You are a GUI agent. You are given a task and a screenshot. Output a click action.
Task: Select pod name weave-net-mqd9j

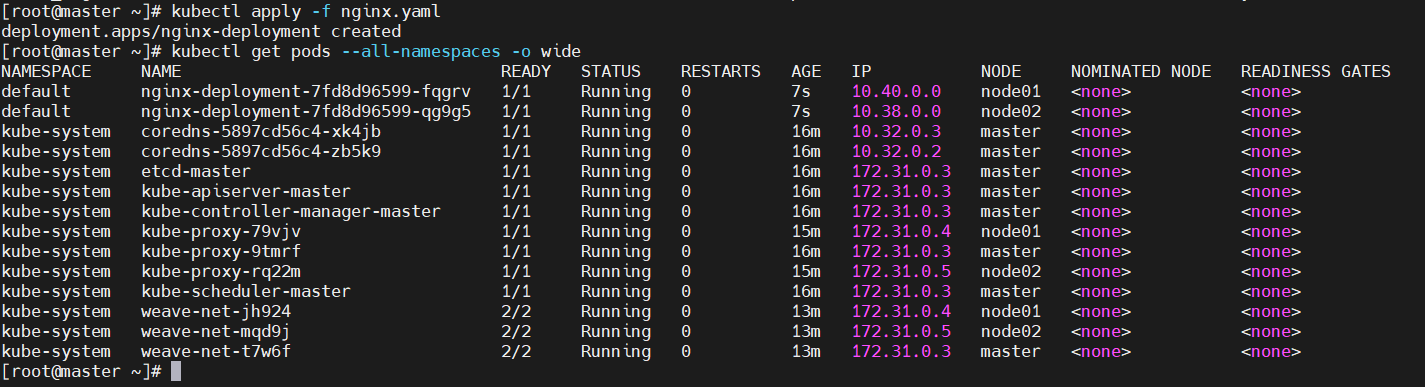[216, 331]
